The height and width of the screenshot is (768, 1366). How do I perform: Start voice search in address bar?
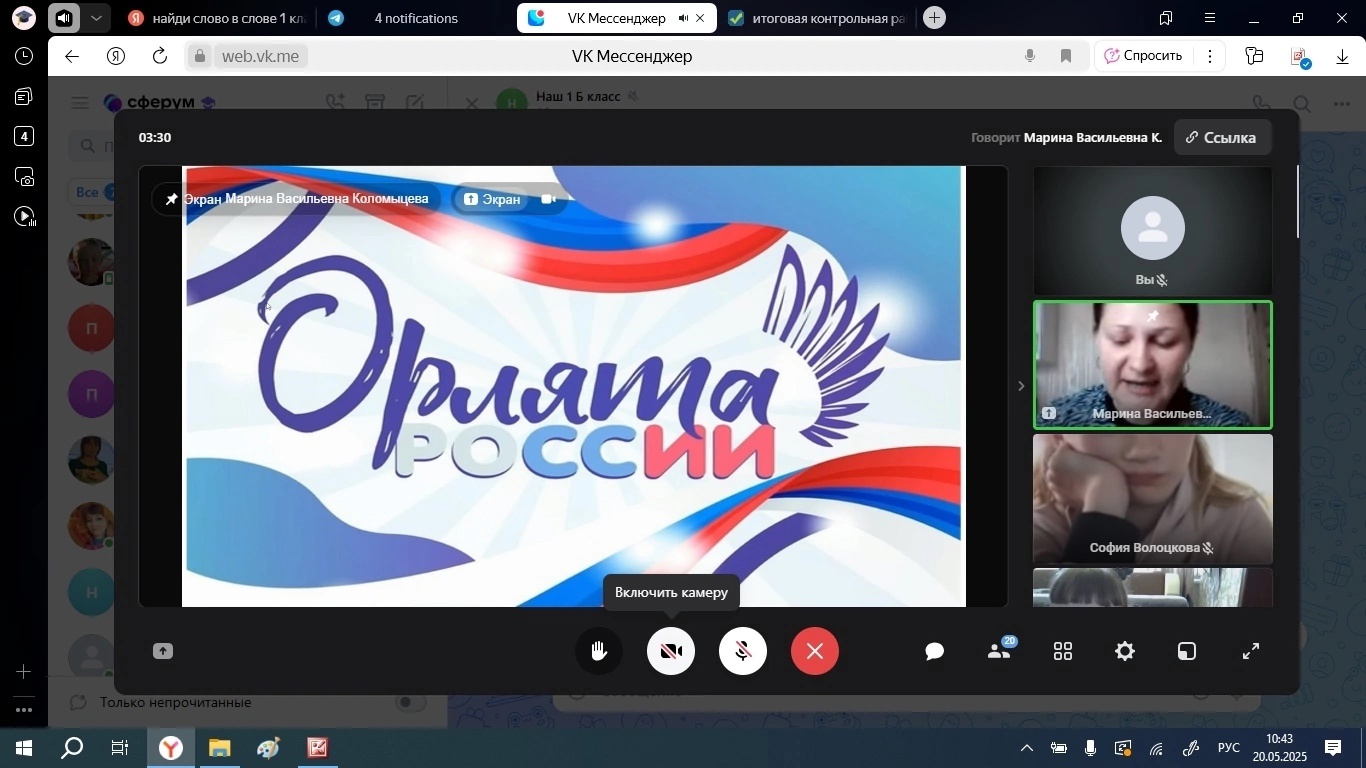tap(1030, 56)
